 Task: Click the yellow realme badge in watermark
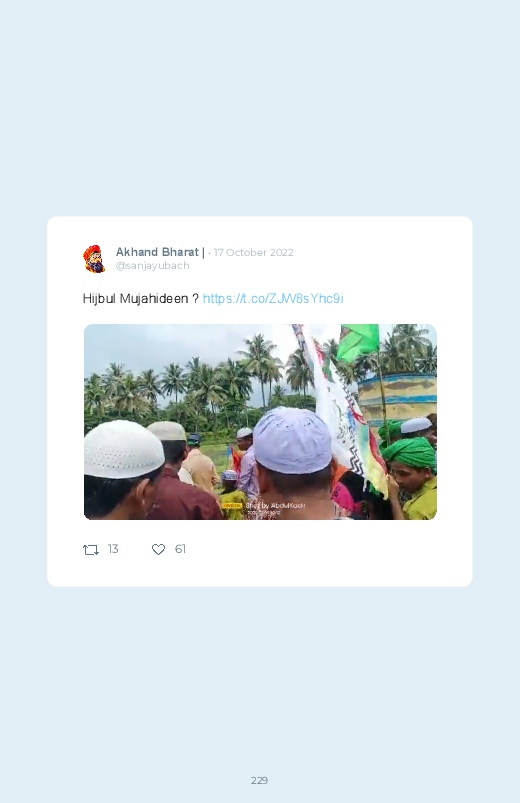point(232,505)
